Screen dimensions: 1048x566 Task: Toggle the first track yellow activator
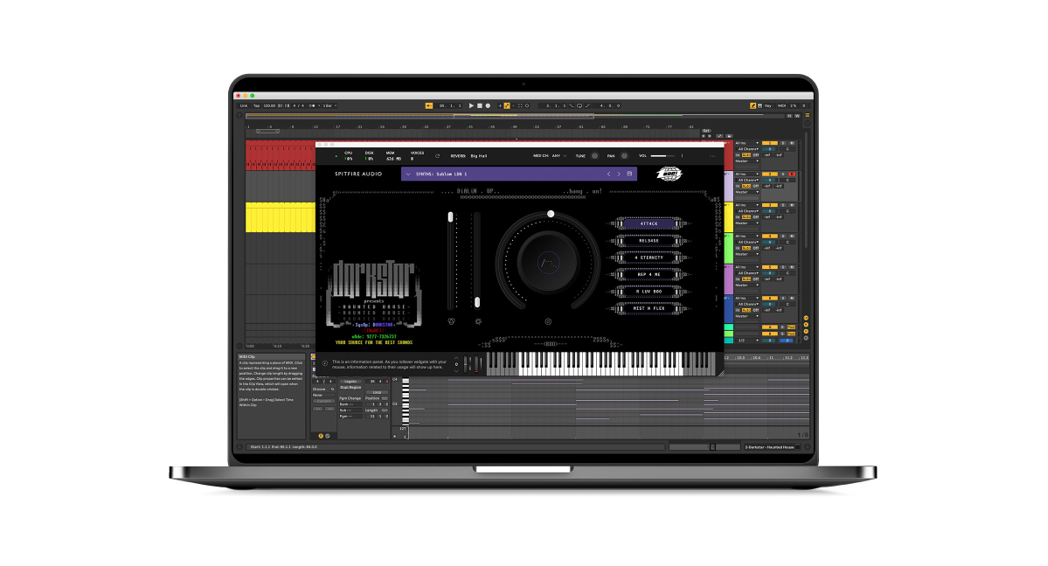coord(770,143)
